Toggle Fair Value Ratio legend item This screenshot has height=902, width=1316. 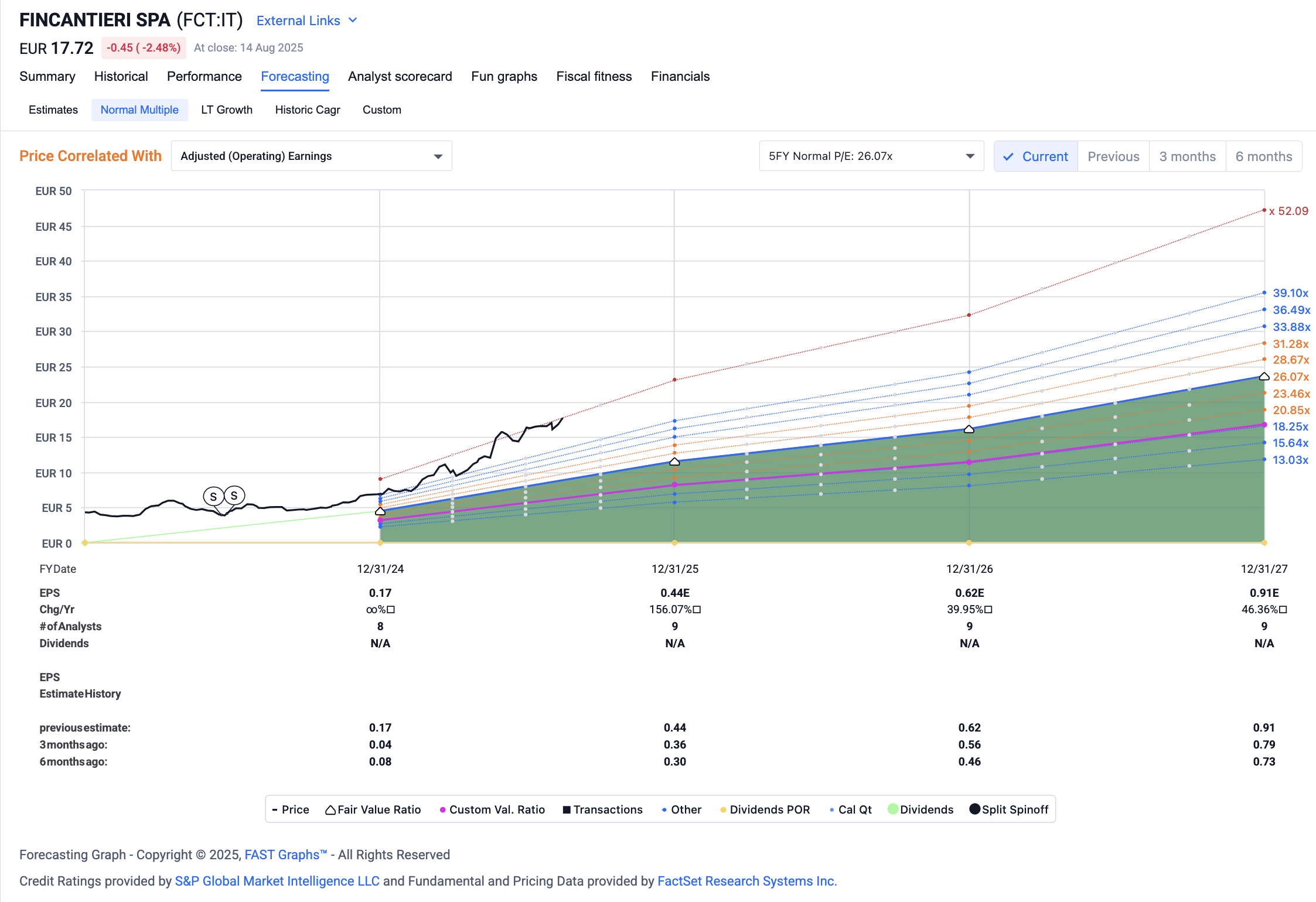(373, 809)
